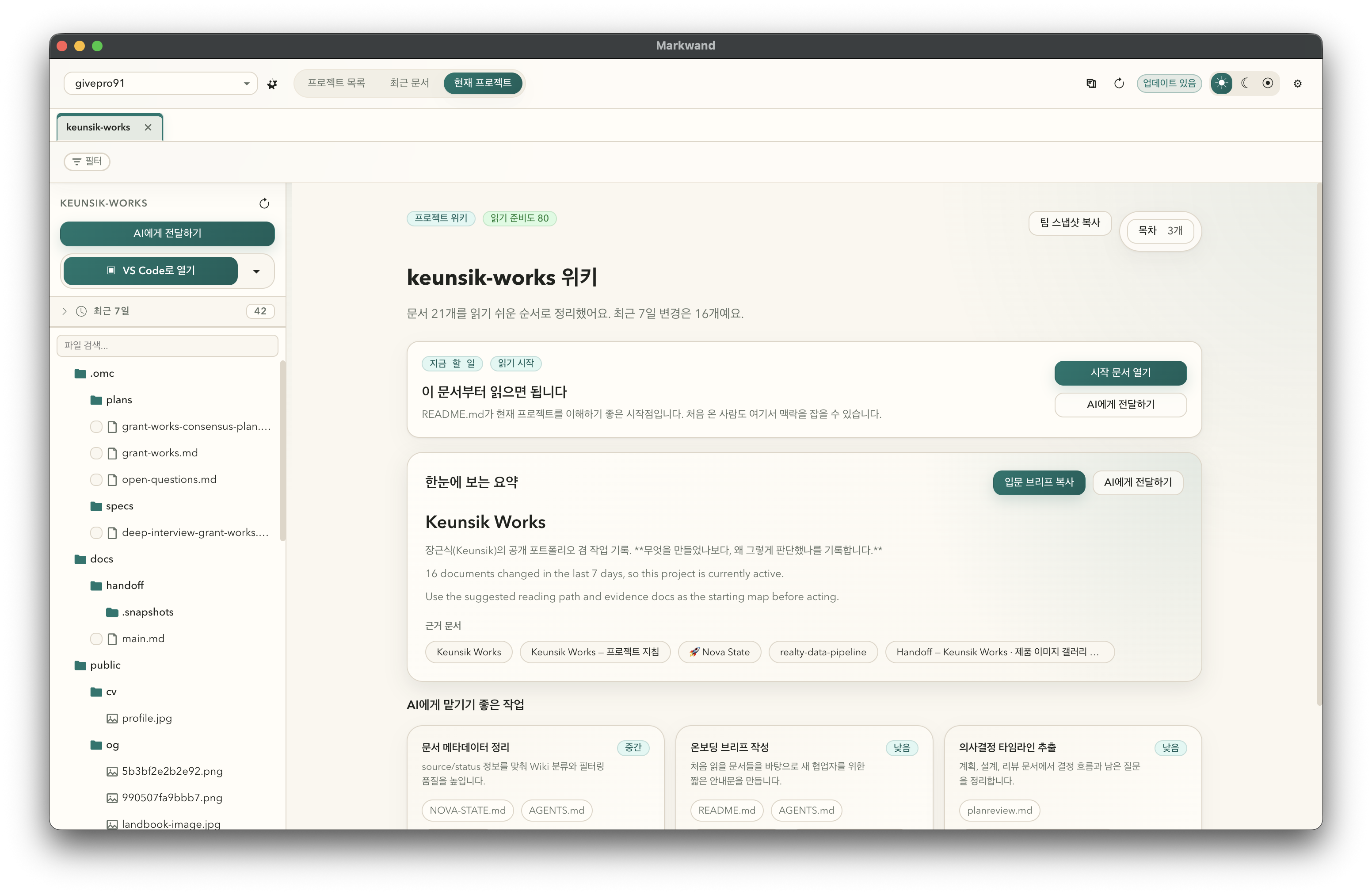Viewport: 1372px width, 895px height.
Task: Collapse the handoff folder row
Action: coord(167,586)
